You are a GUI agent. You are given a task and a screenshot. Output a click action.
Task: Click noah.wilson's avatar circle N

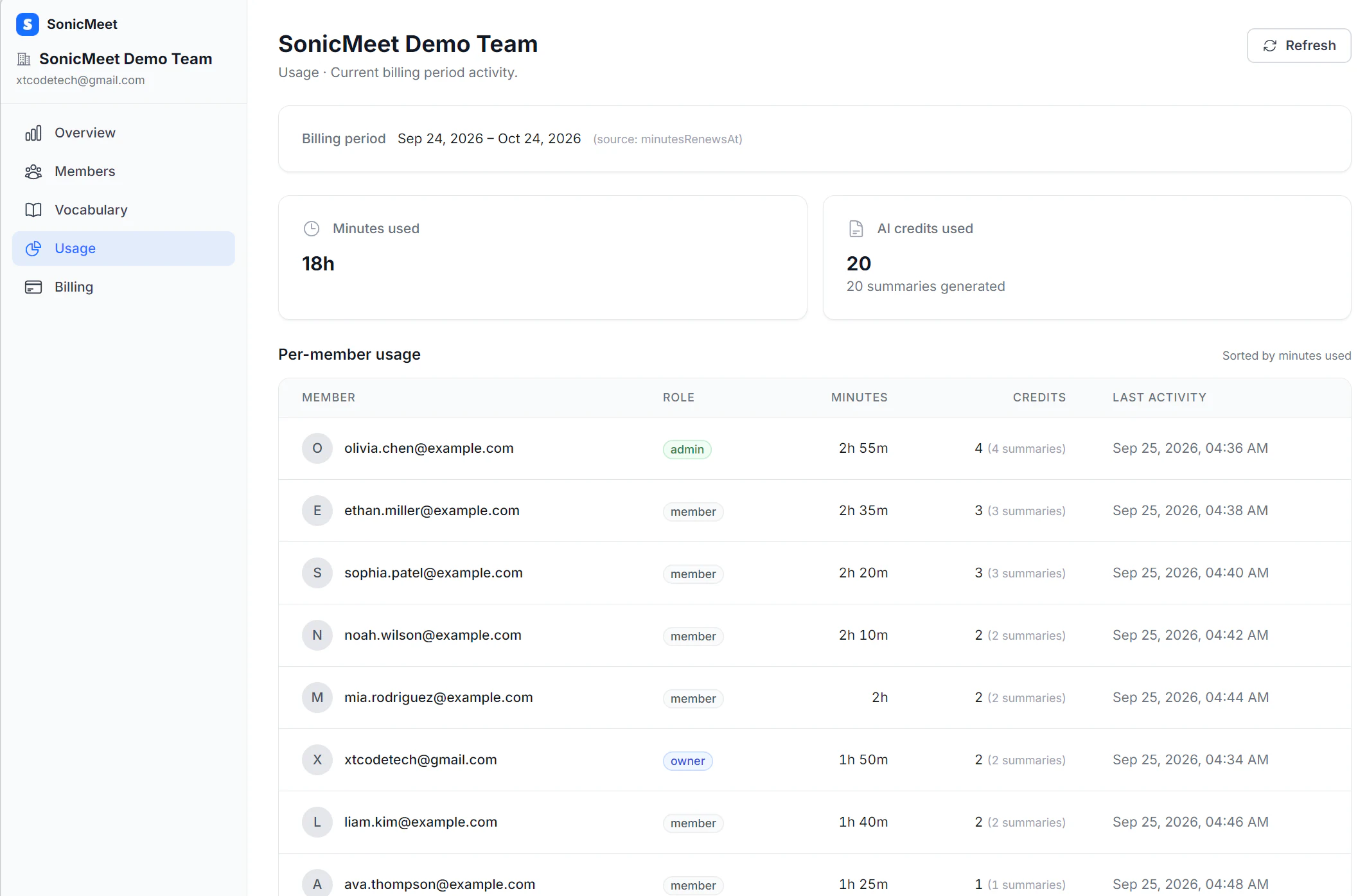317,635
